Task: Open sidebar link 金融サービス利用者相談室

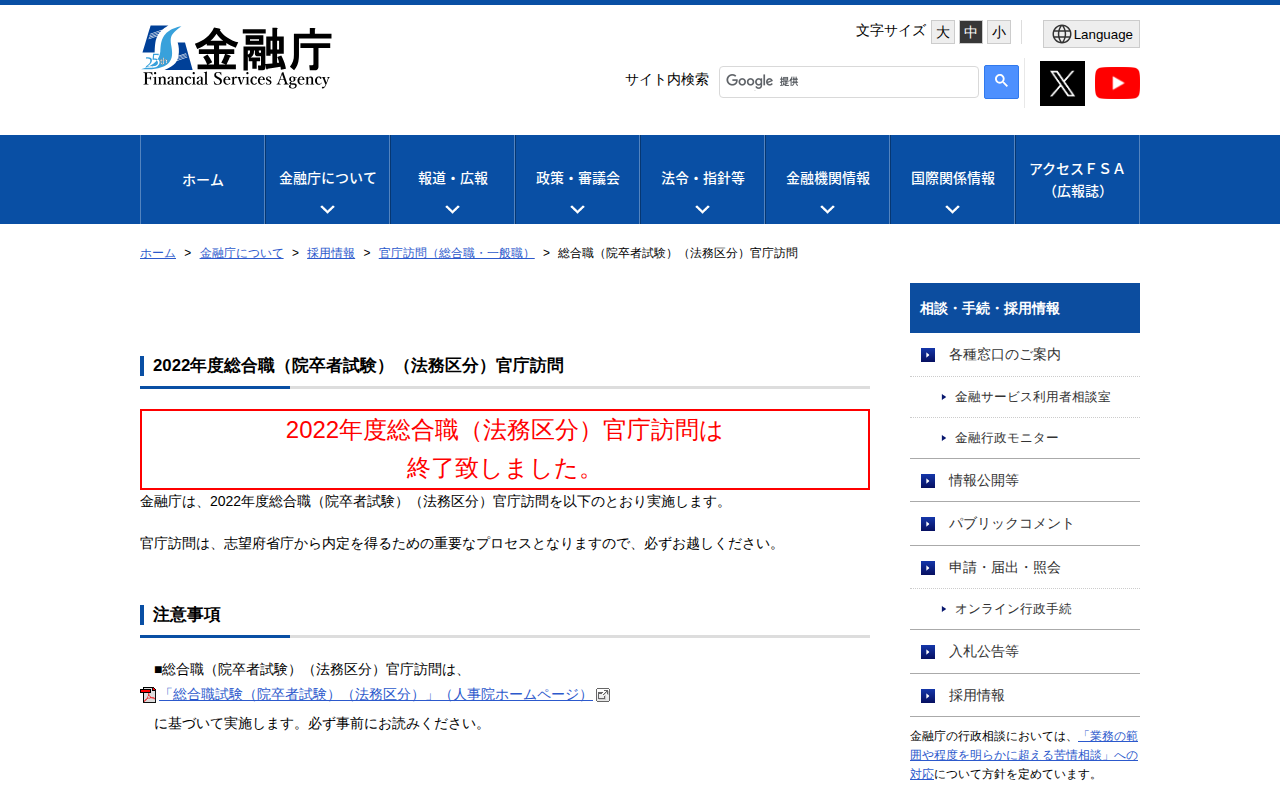Action: click(x=1032, y=397)
